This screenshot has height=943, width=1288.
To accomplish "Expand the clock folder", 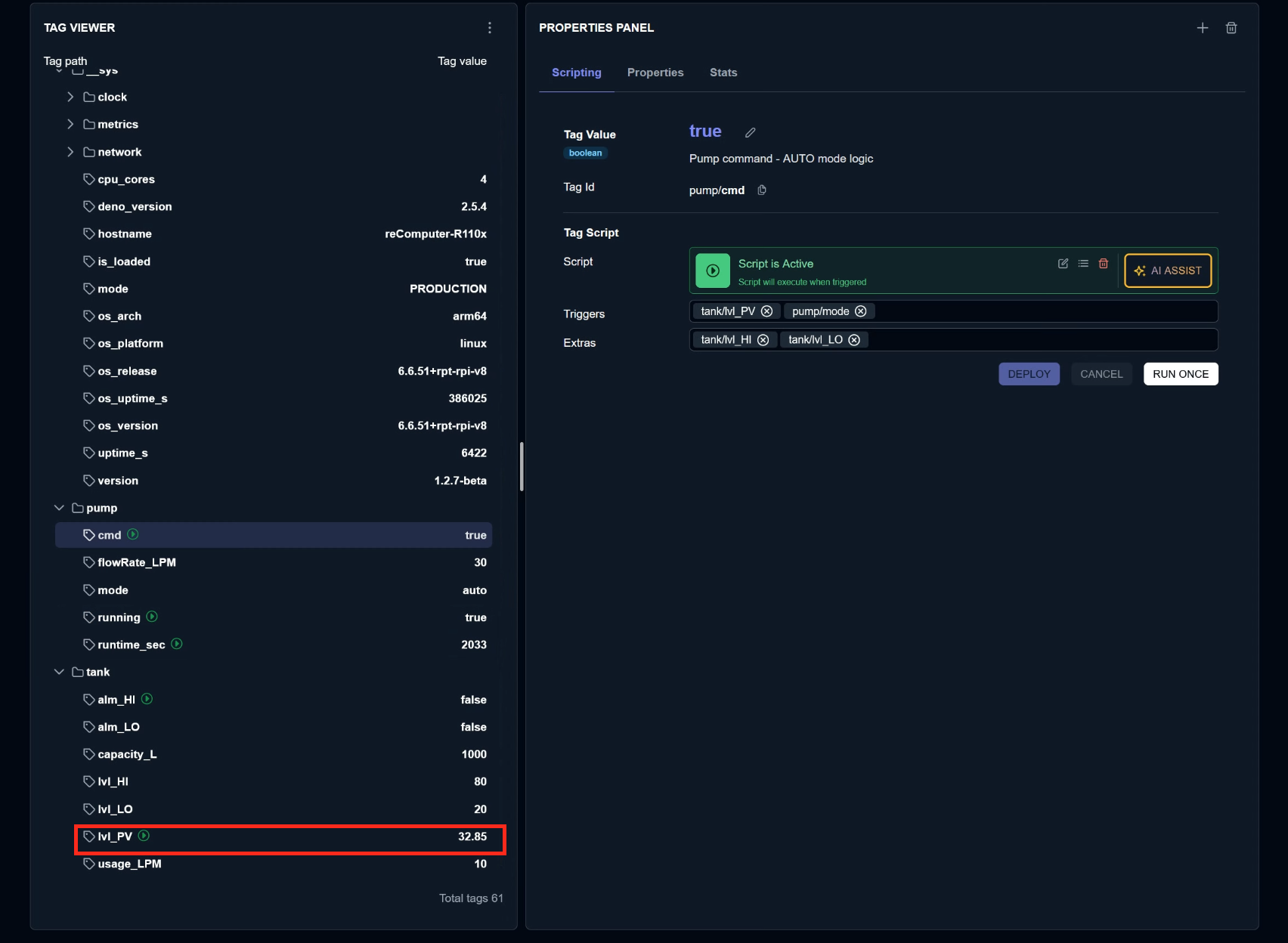I will (70, 97).
